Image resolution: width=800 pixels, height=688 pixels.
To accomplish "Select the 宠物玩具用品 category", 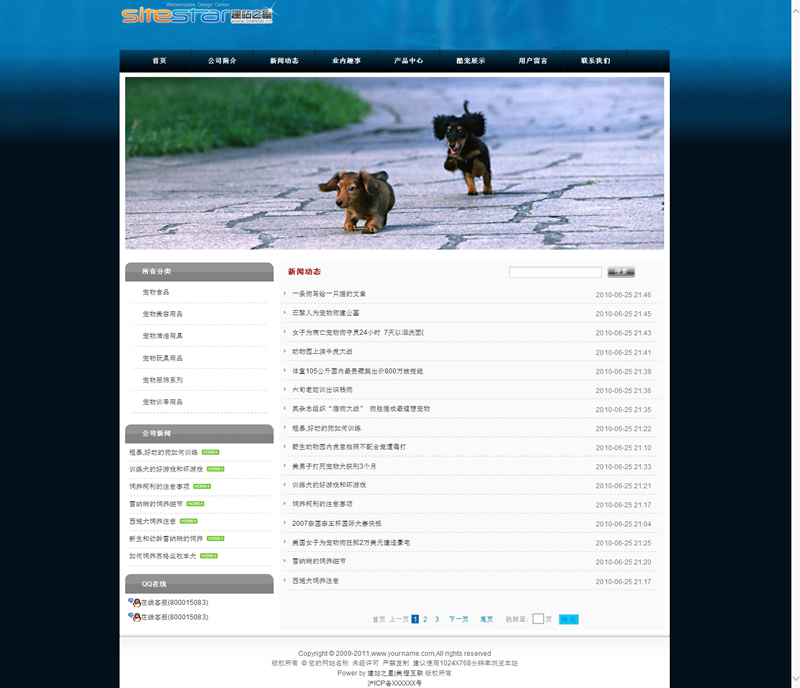I will tap(162, 358).
